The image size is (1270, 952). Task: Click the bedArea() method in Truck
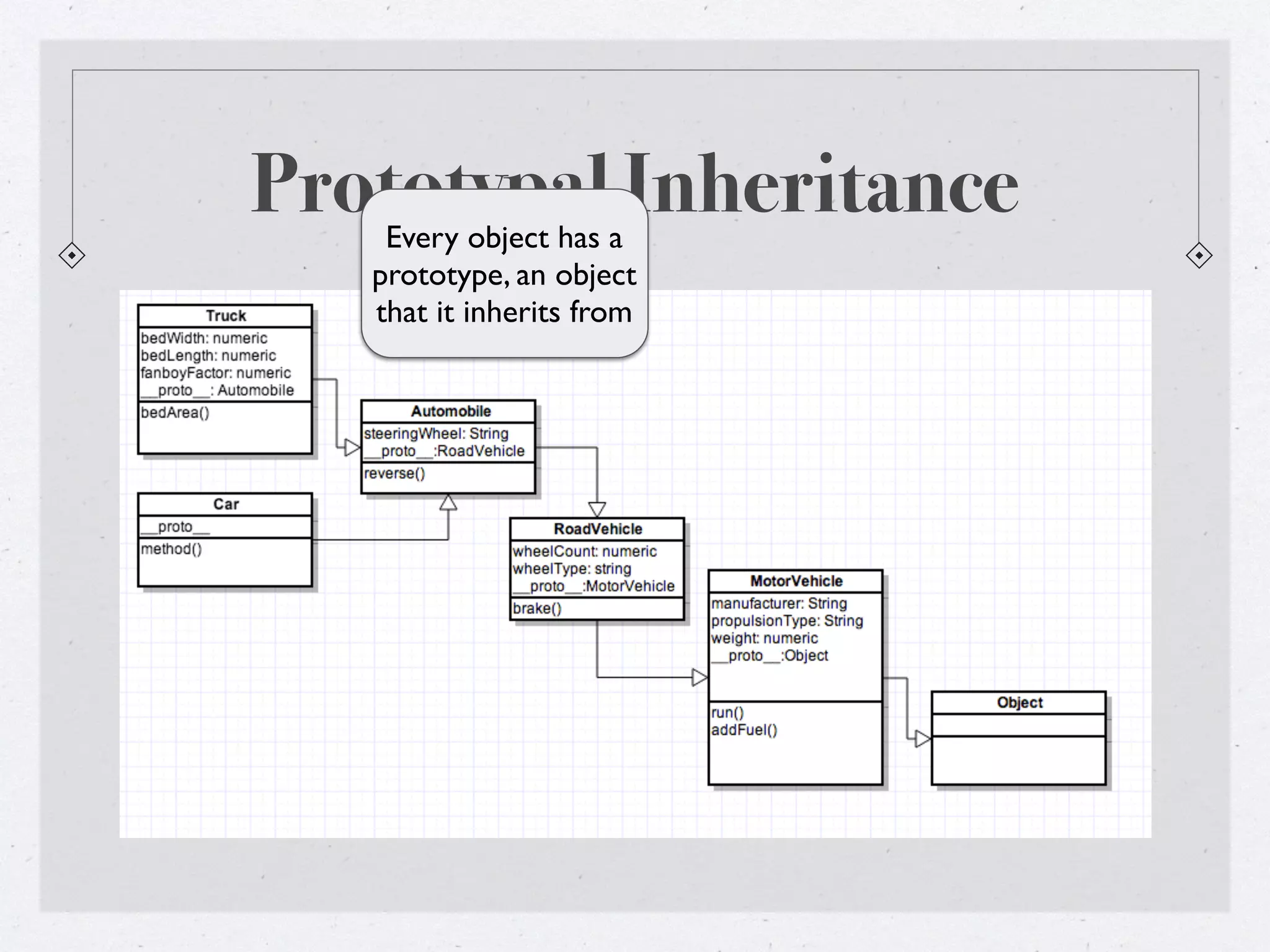[175, 413]
